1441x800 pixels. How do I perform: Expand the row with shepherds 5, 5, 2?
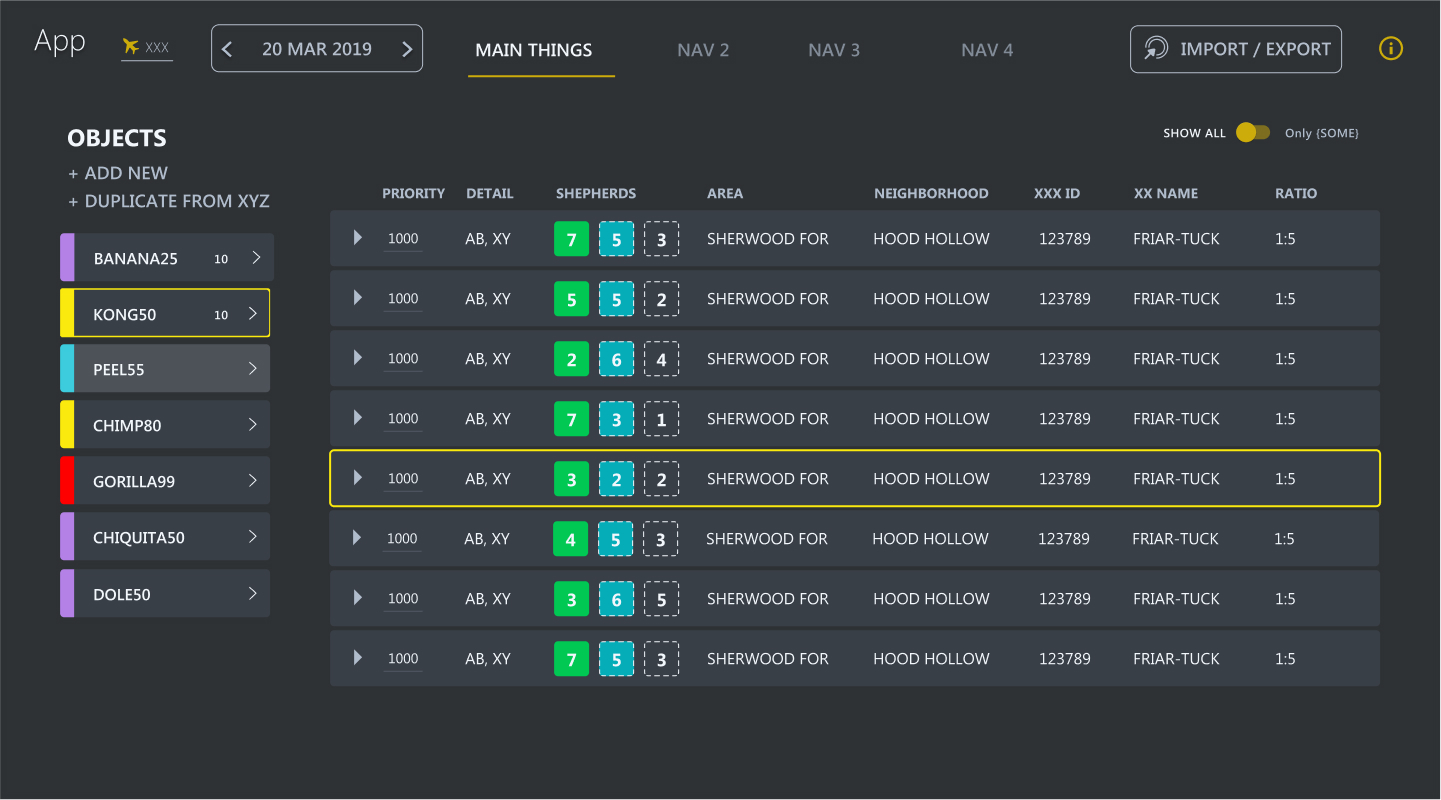tap(358, 298)
